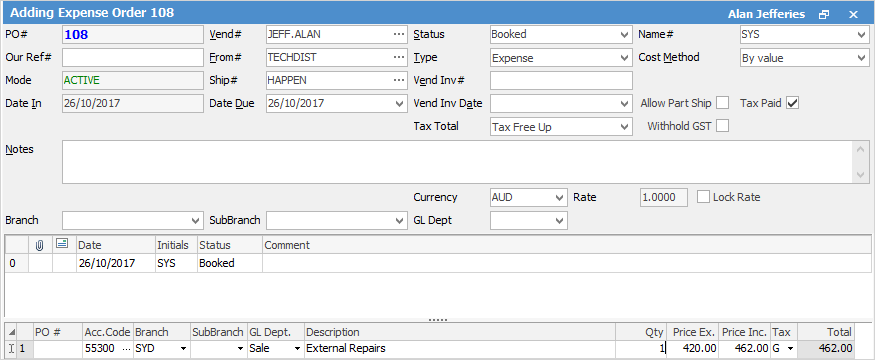This screenshot has height=360, width=875.
Task: Click the Description column header
Action: [460, 333]
